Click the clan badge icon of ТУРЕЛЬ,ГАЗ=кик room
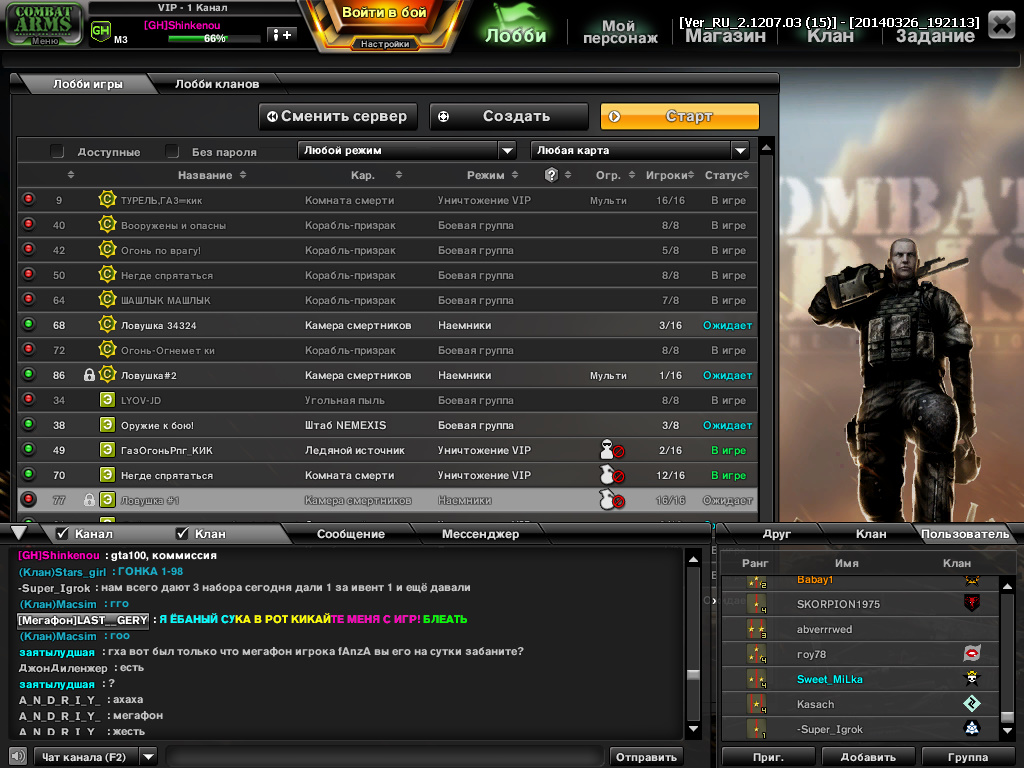Viewport: 1024px width, 768px height. tap(107, 199)
